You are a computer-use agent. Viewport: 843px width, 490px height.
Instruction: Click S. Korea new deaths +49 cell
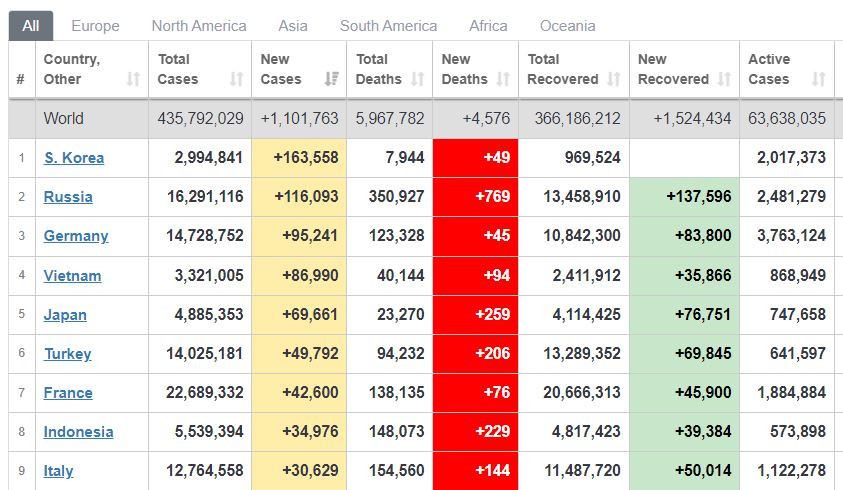[x=475, y=158]
